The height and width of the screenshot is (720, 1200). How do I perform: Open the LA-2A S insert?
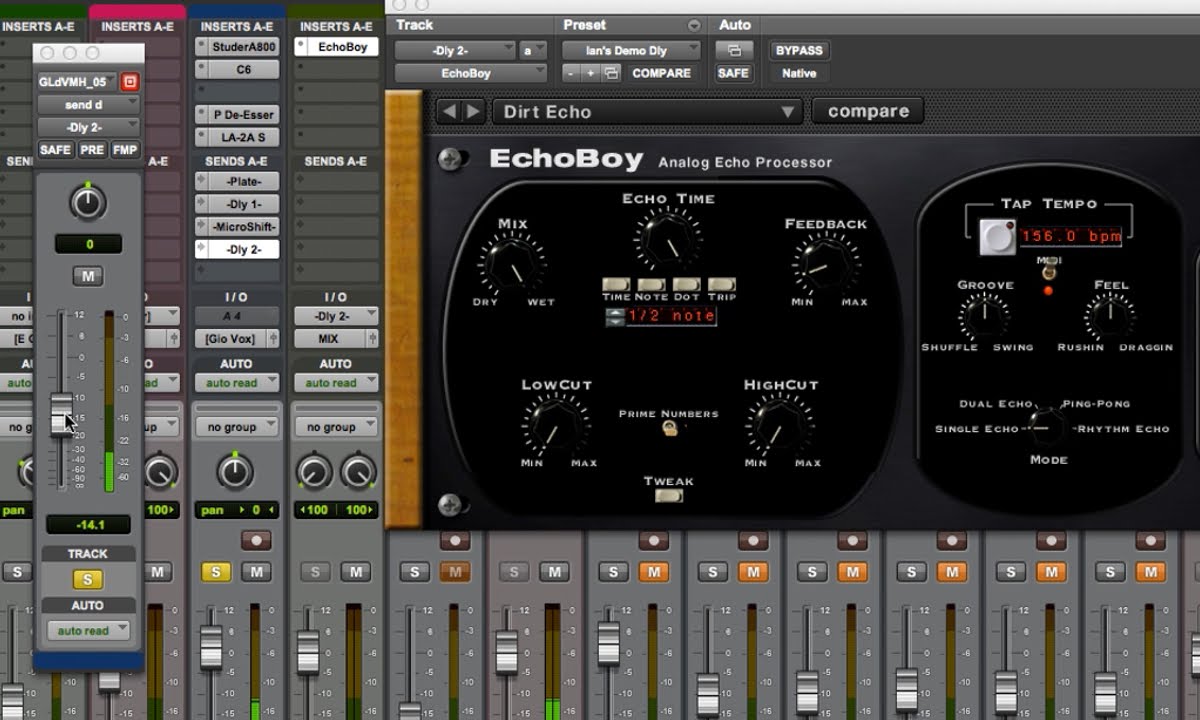(x=237, y=137)
